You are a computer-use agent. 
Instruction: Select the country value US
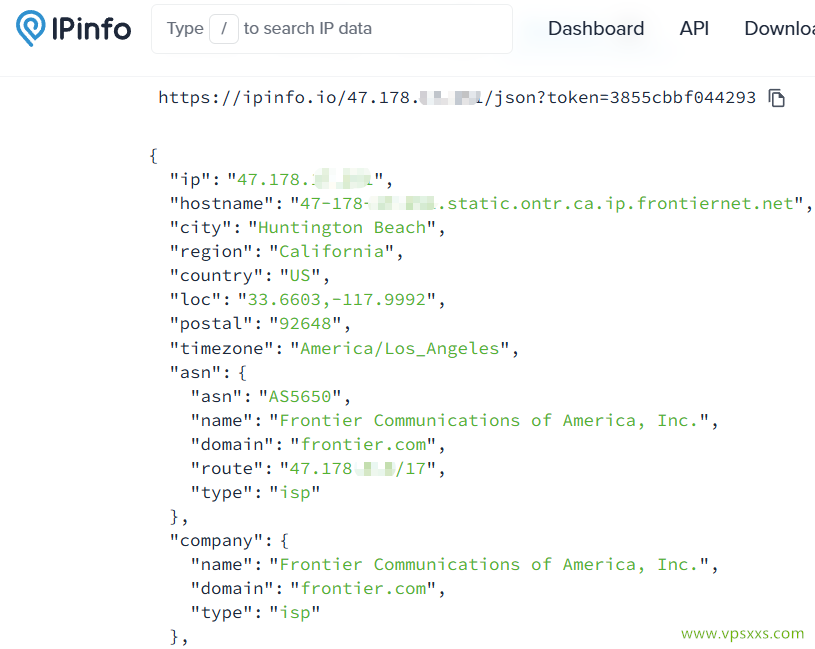coord(300,275)
